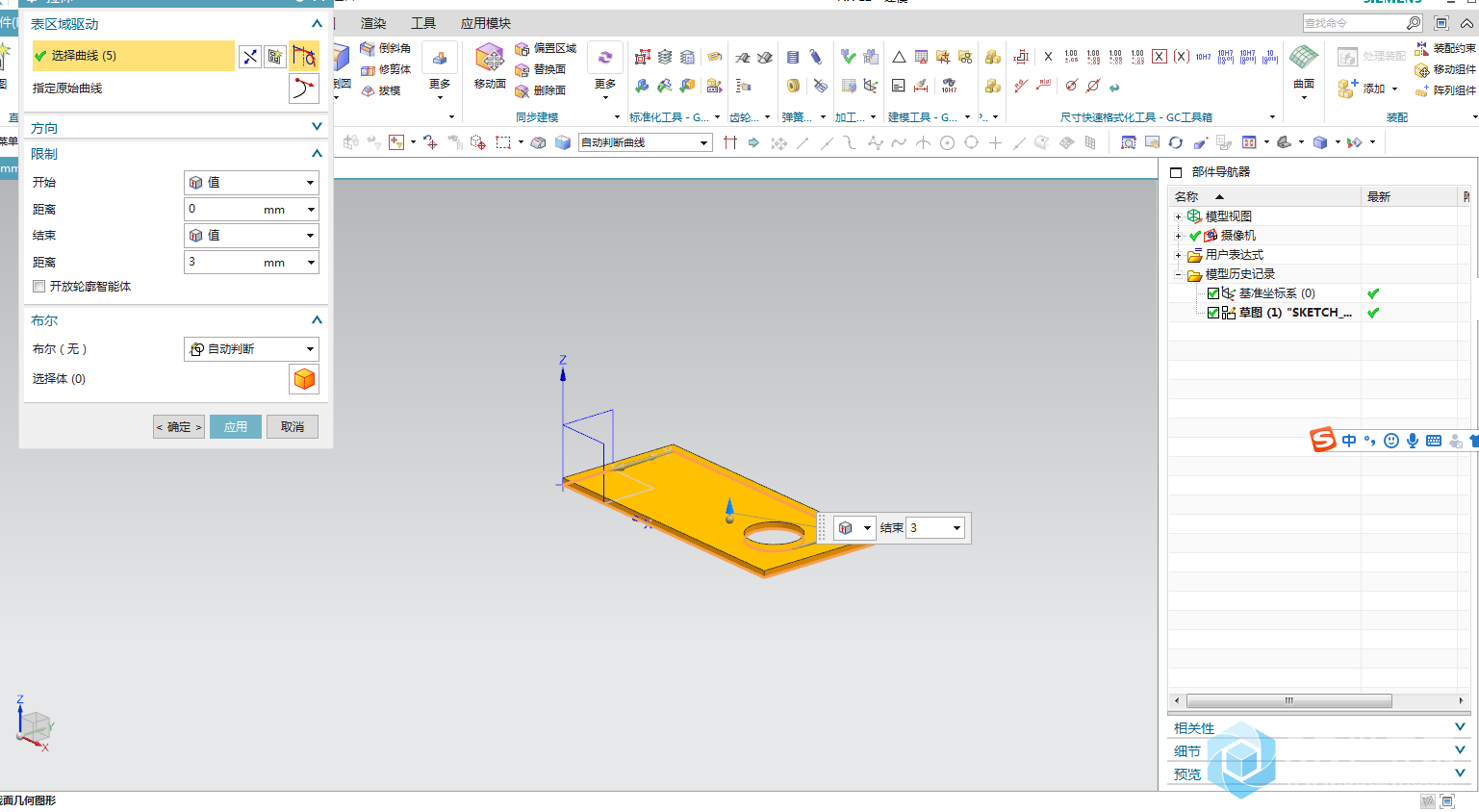This screenshot has height=812, width=1479.
Task: Open the 渲染 ribbon tab
Action: coord(373,23)
